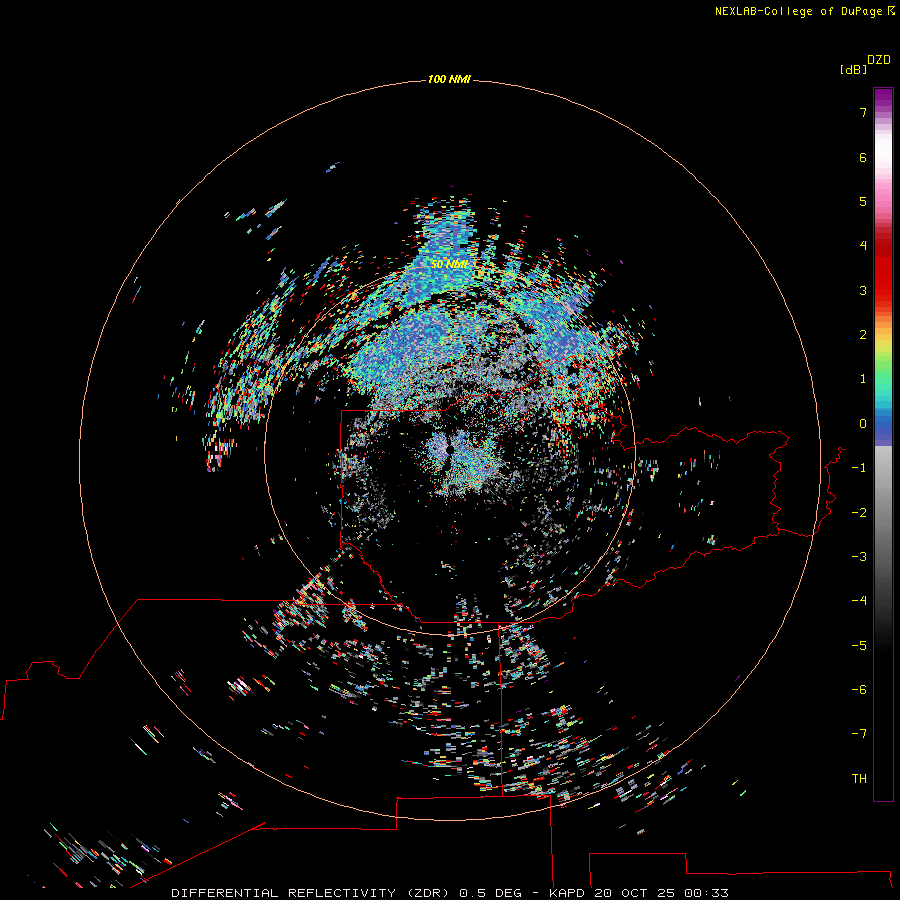The width and height of the screenshot is (900, 900).
Task: Click the vertical ZDR color scale bar
Action: 883,445
